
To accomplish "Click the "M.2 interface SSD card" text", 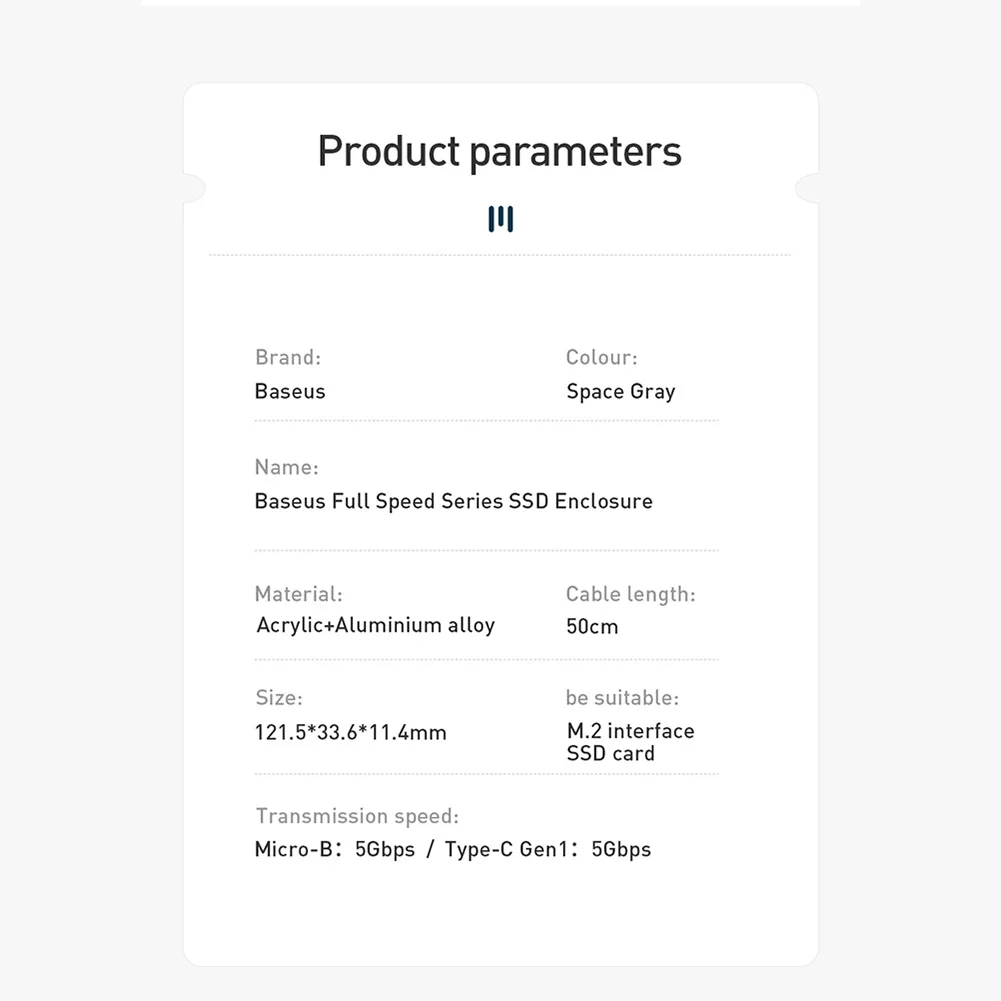I will [630, 742].
